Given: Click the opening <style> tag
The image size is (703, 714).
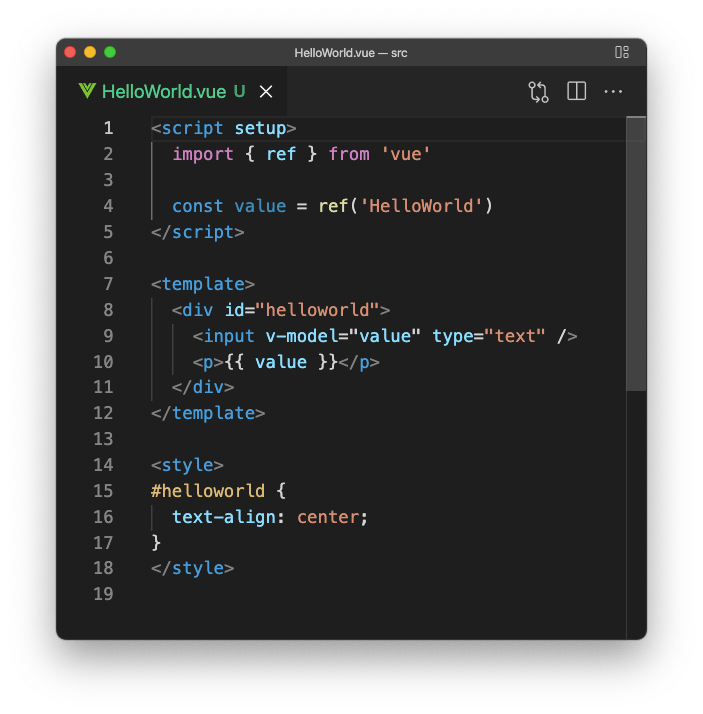Looking at the screenshot, I should (187, 465).
